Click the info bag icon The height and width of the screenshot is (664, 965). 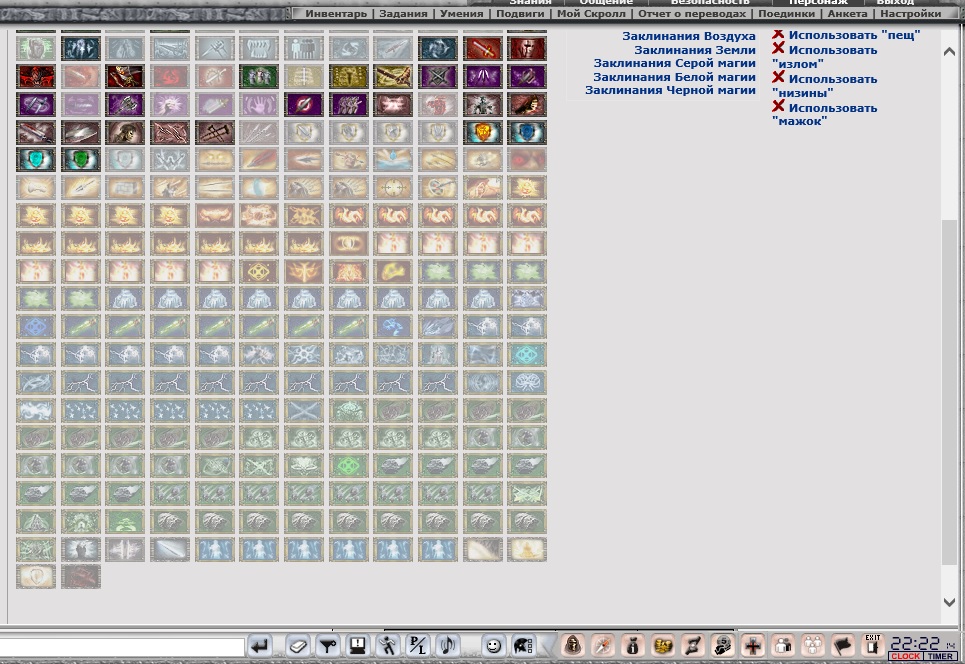pyautogui.click(x=633, y=646)
